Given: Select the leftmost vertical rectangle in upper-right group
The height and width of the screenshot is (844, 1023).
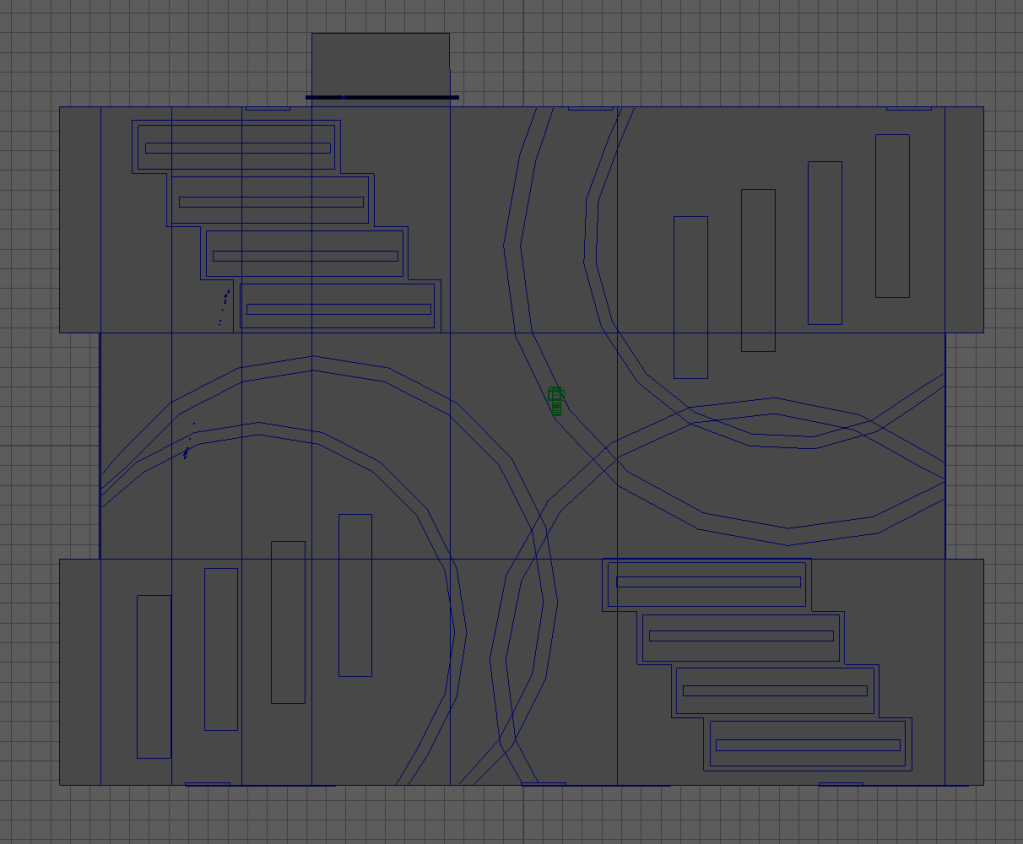Looking at the screenshot, I should [690, 297].
